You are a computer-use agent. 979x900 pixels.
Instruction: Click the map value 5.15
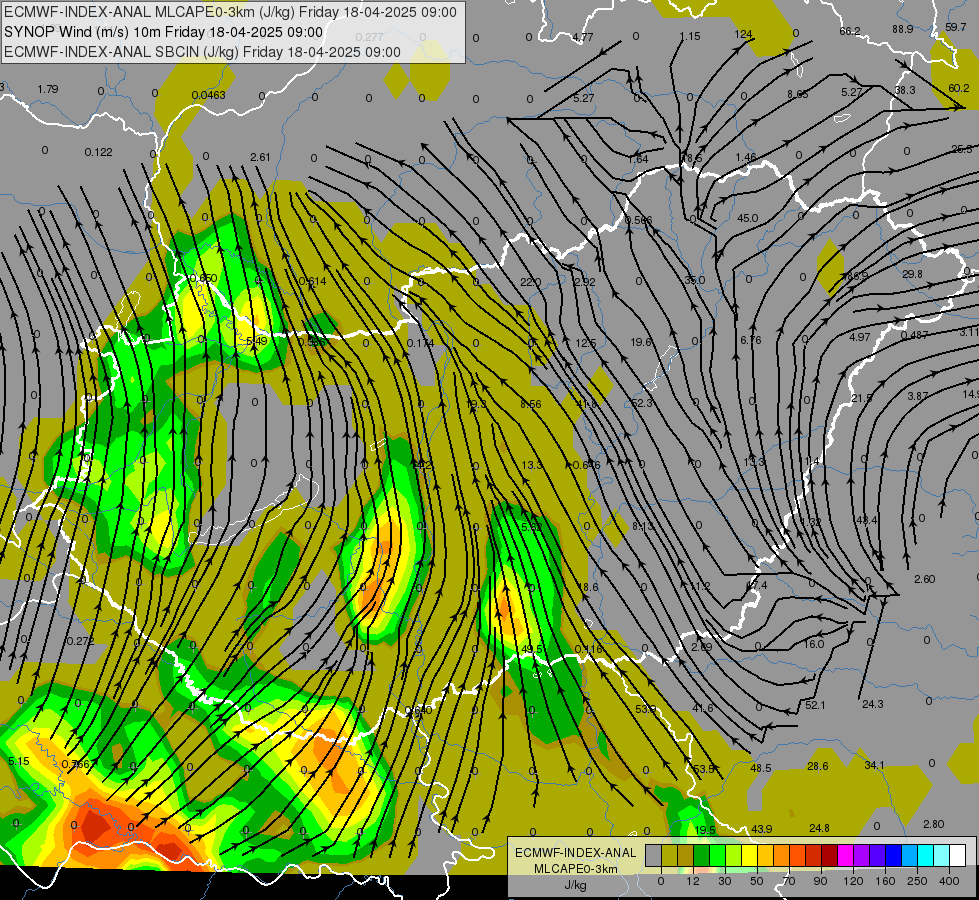click(19, 761)
